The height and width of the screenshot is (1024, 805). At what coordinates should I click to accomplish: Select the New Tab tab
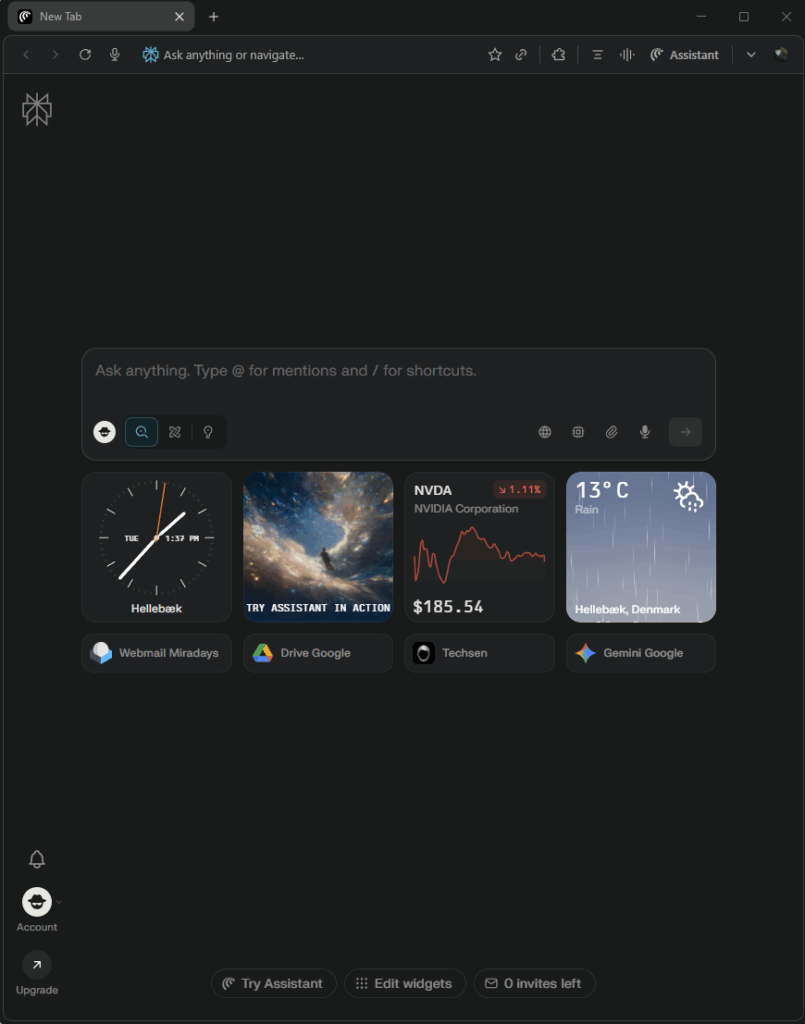click(x=101, y=16)
